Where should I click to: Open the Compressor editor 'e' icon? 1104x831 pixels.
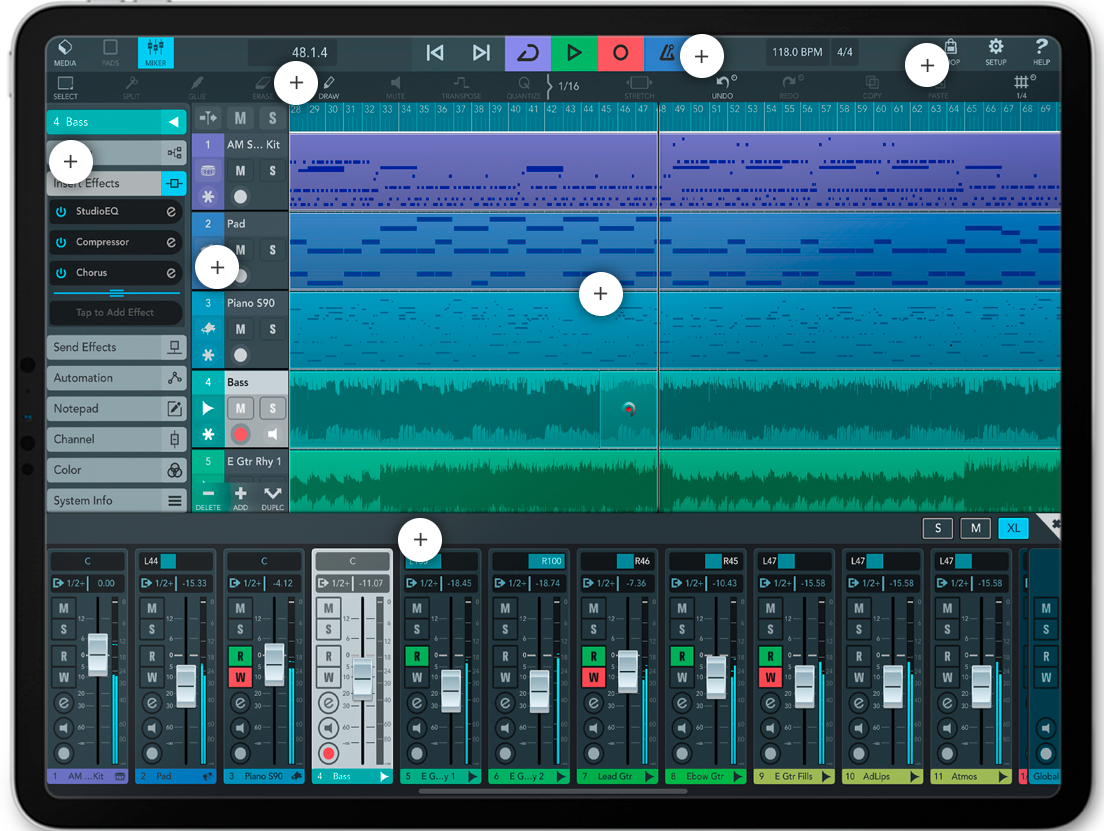170,242
